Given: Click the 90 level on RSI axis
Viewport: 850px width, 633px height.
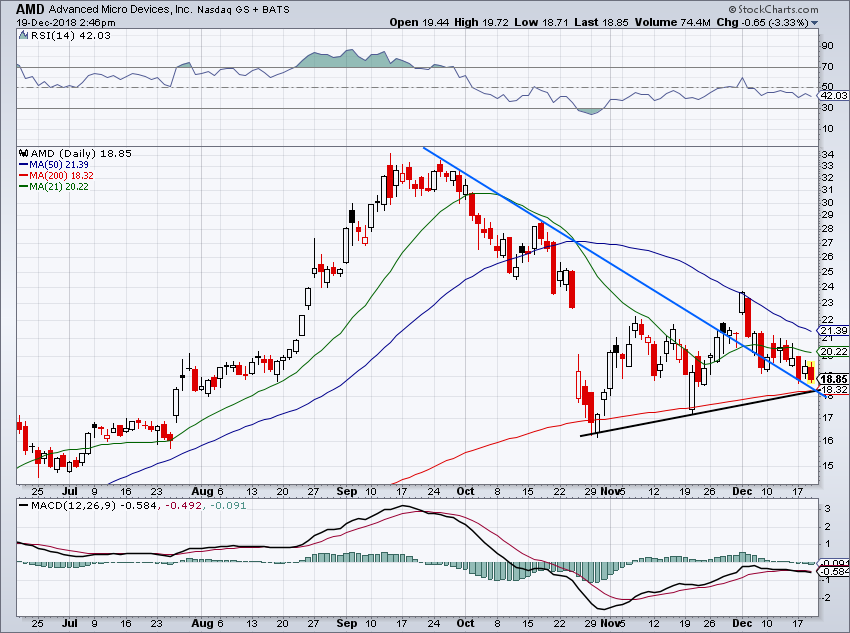Looking at the screenshot, I should [x=827, y=46].
